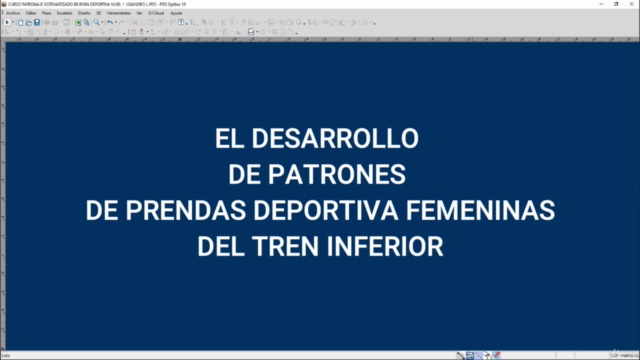Click the vertical ruler at left edge
The height and width of the screenshot is (360, 640).
click(x=3, y=196)
